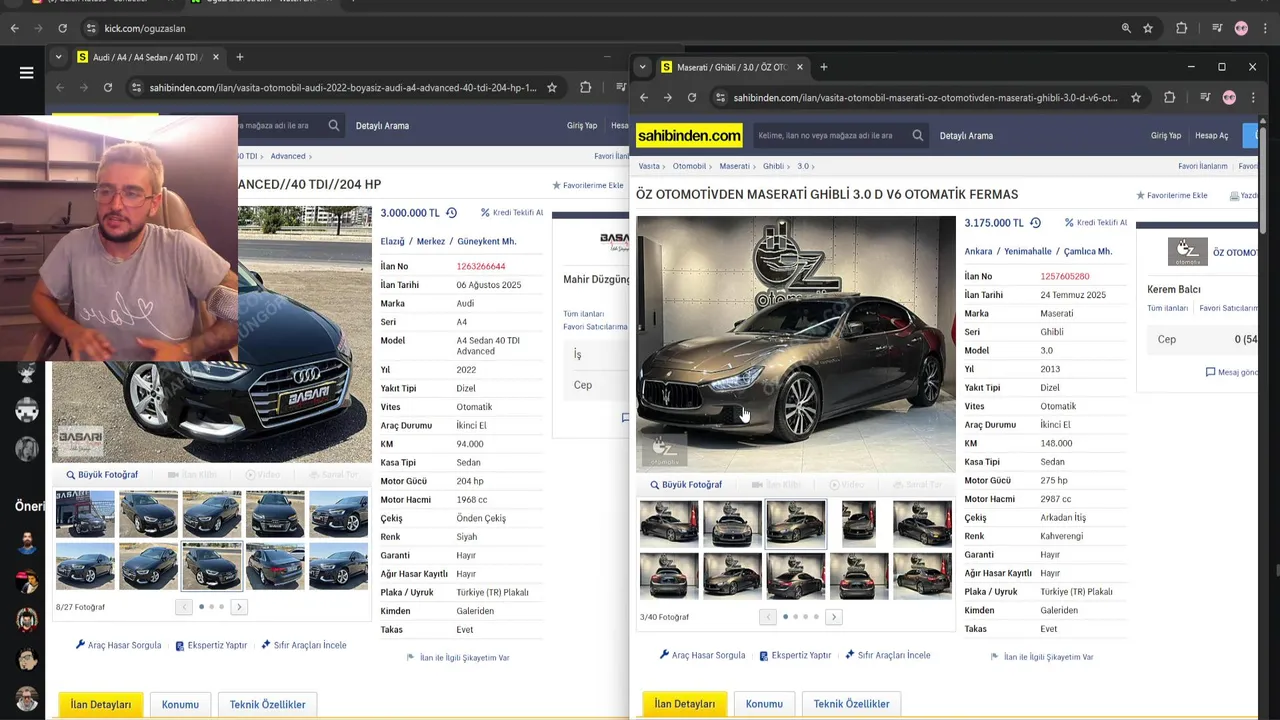Focus the search field in Maserati window
Screen dimensions: 1280x720
click(830, 135)
